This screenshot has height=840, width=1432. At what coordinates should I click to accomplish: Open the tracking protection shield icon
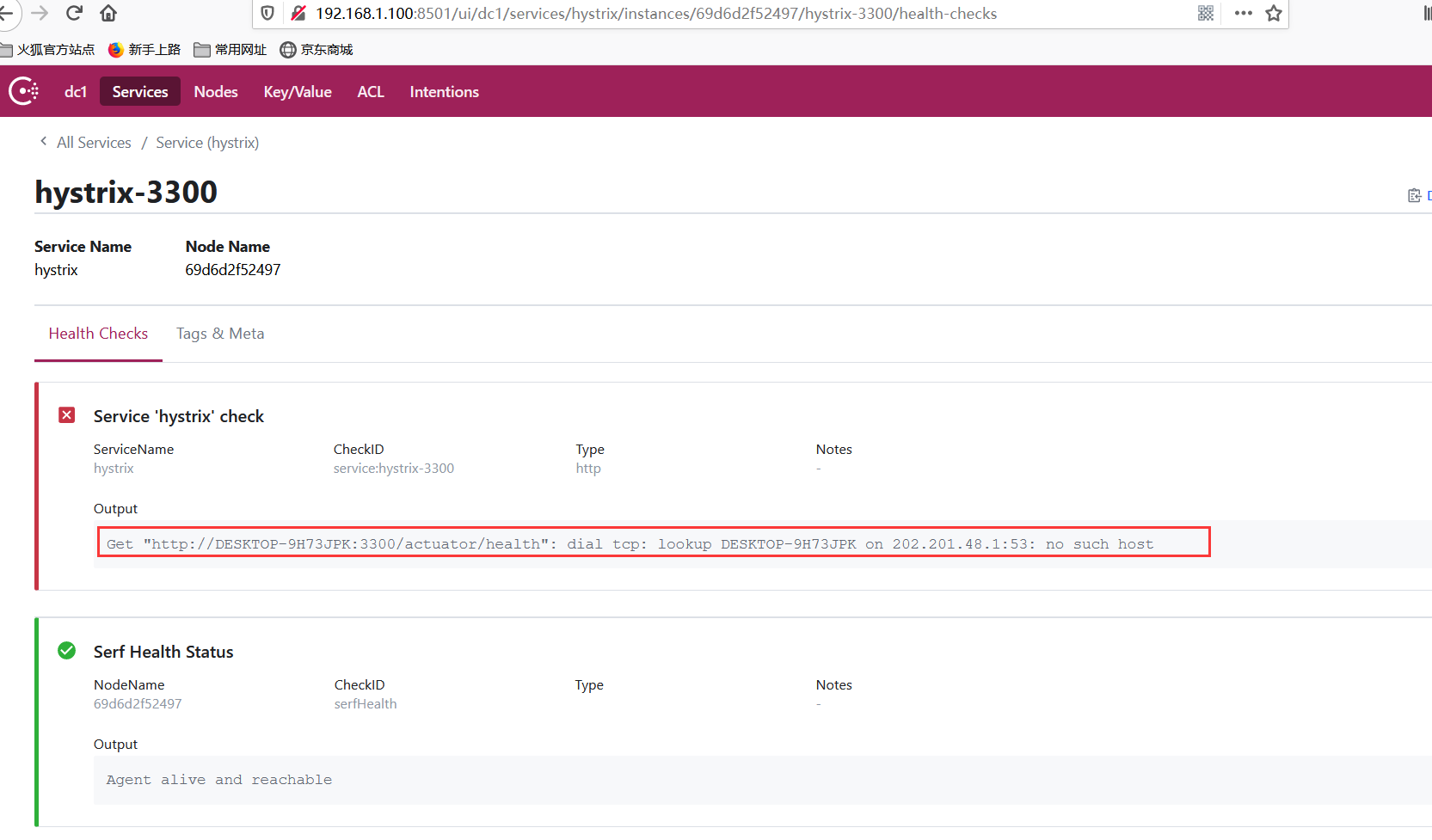pyautogui.click(x=267, y=13)
